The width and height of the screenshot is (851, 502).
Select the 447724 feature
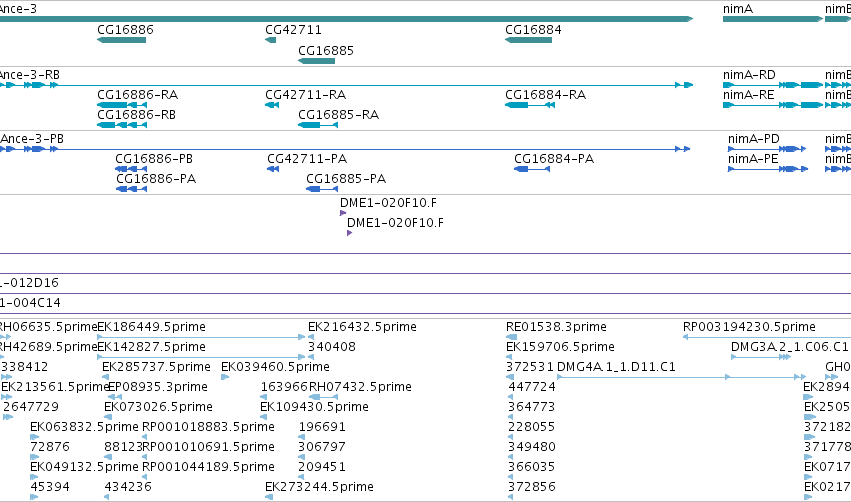coord(512,397)
